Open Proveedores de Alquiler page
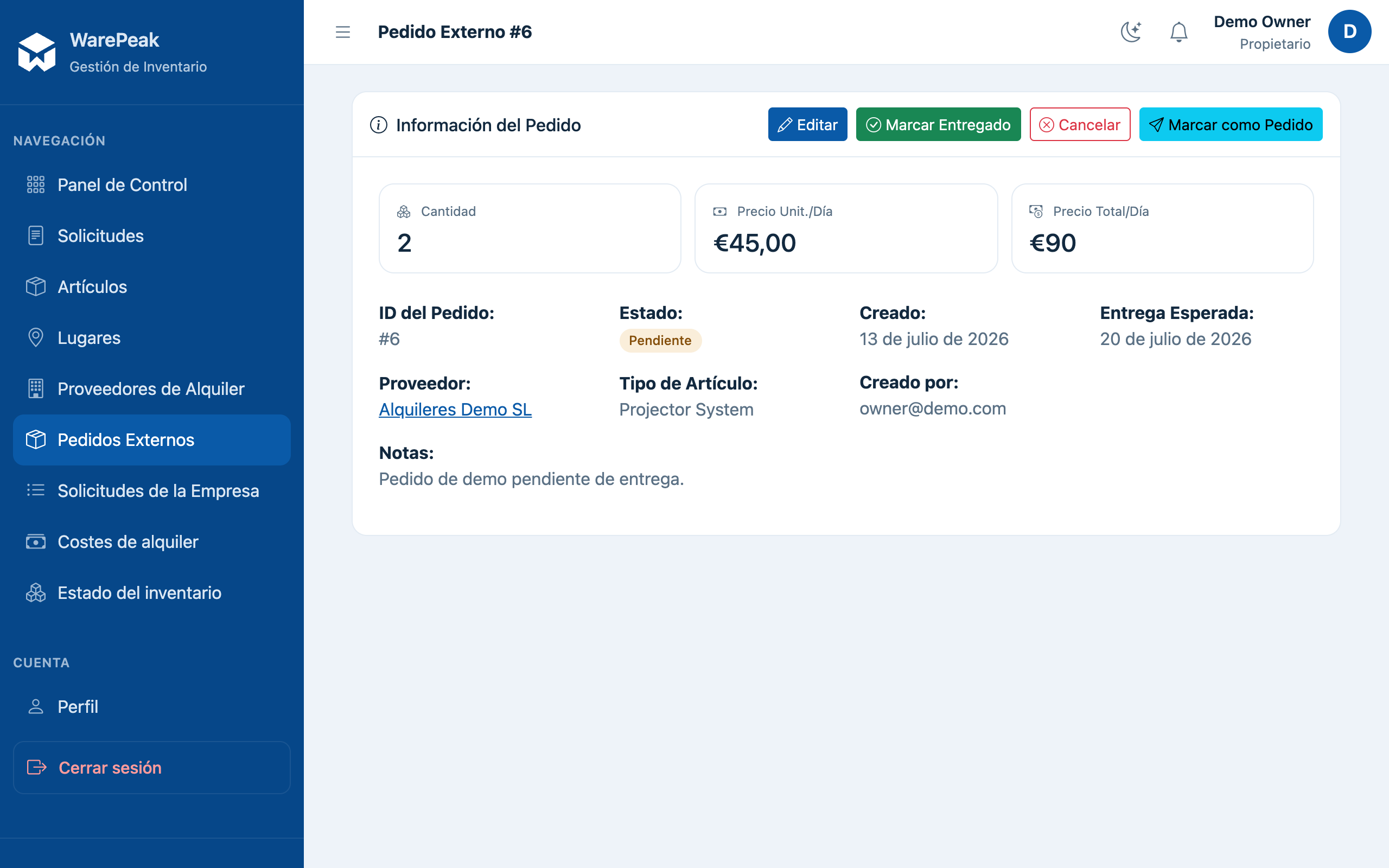Viewport: 1389px width, 868px height. pyautogui.click(x=151, y=388)
